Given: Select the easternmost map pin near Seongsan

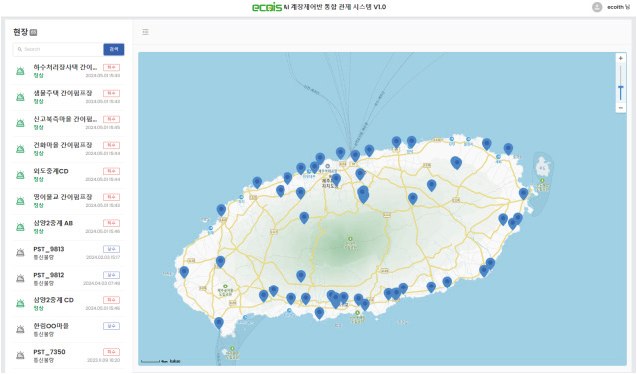Looking at the screenshot, I should tap(523, 194).
